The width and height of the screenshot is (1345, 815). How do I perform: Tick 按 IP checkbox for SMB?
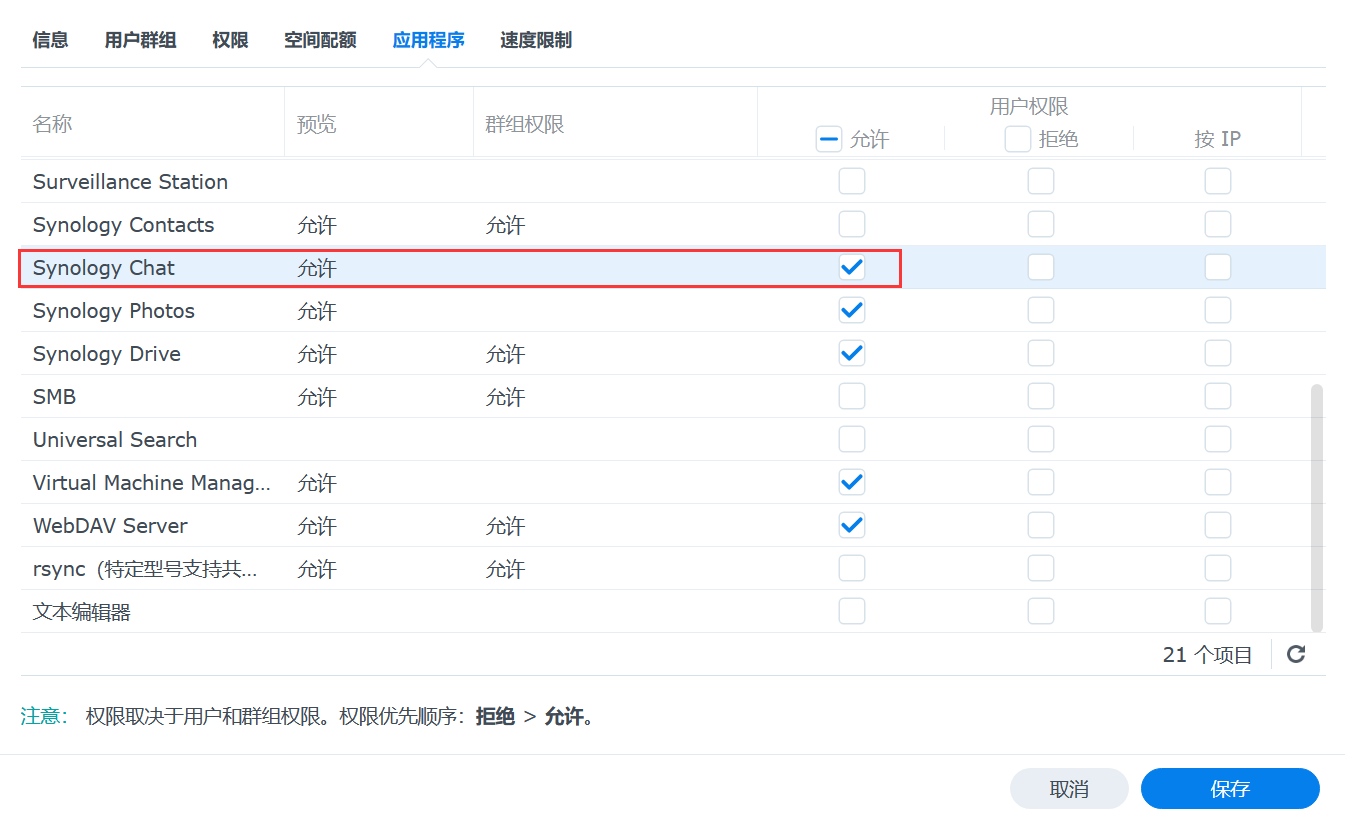click(1218, 396)
